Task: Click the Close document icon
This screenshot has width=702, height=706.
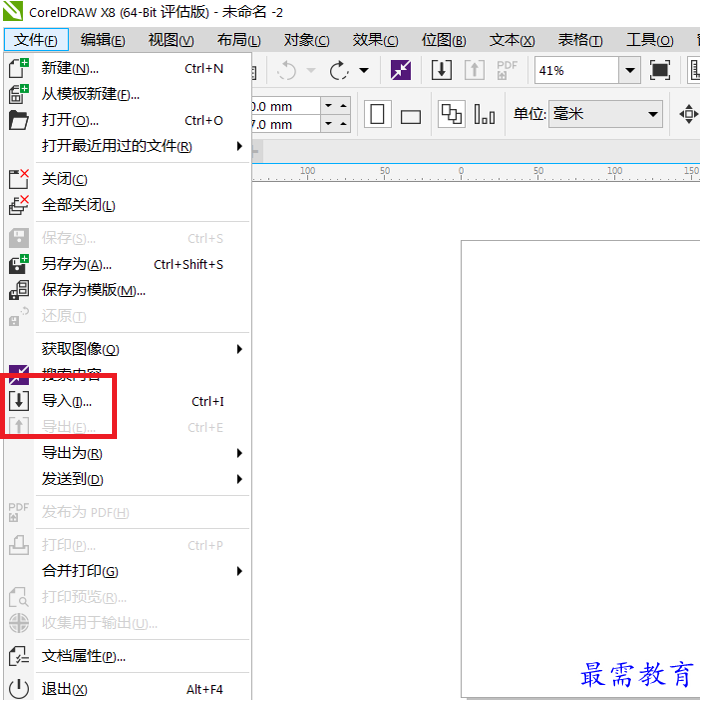Action: (x=18, y=179)
